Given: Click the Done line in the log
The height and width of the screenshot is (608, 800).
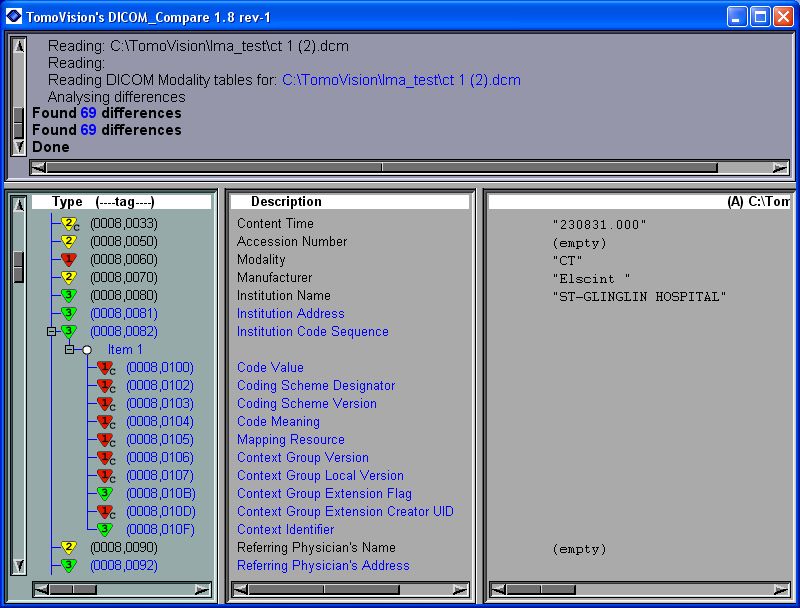Looking at the screenshot, I should pos(51,147).
